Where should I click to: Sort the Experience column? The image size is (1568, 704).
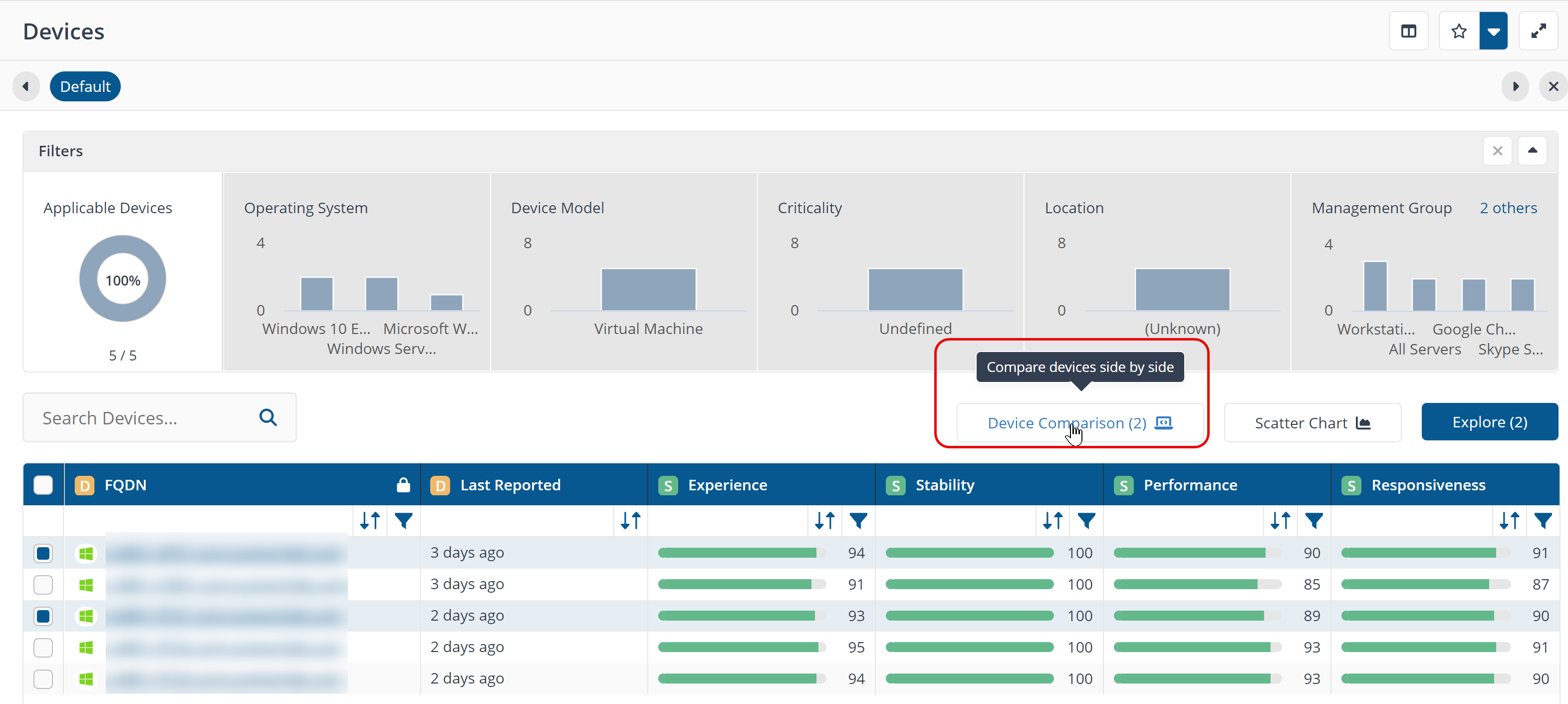[825, 521]
